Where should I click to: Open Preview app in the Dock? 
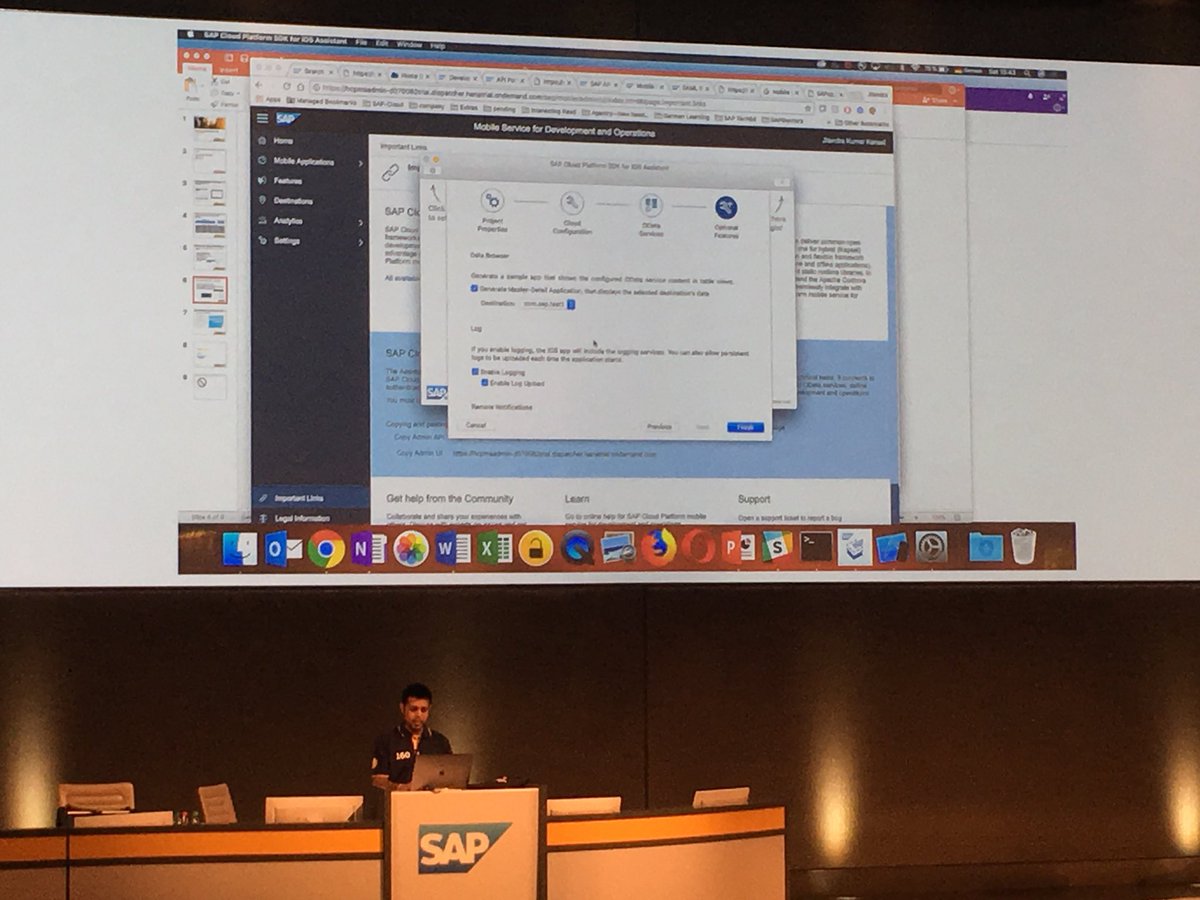click(618, 548)
